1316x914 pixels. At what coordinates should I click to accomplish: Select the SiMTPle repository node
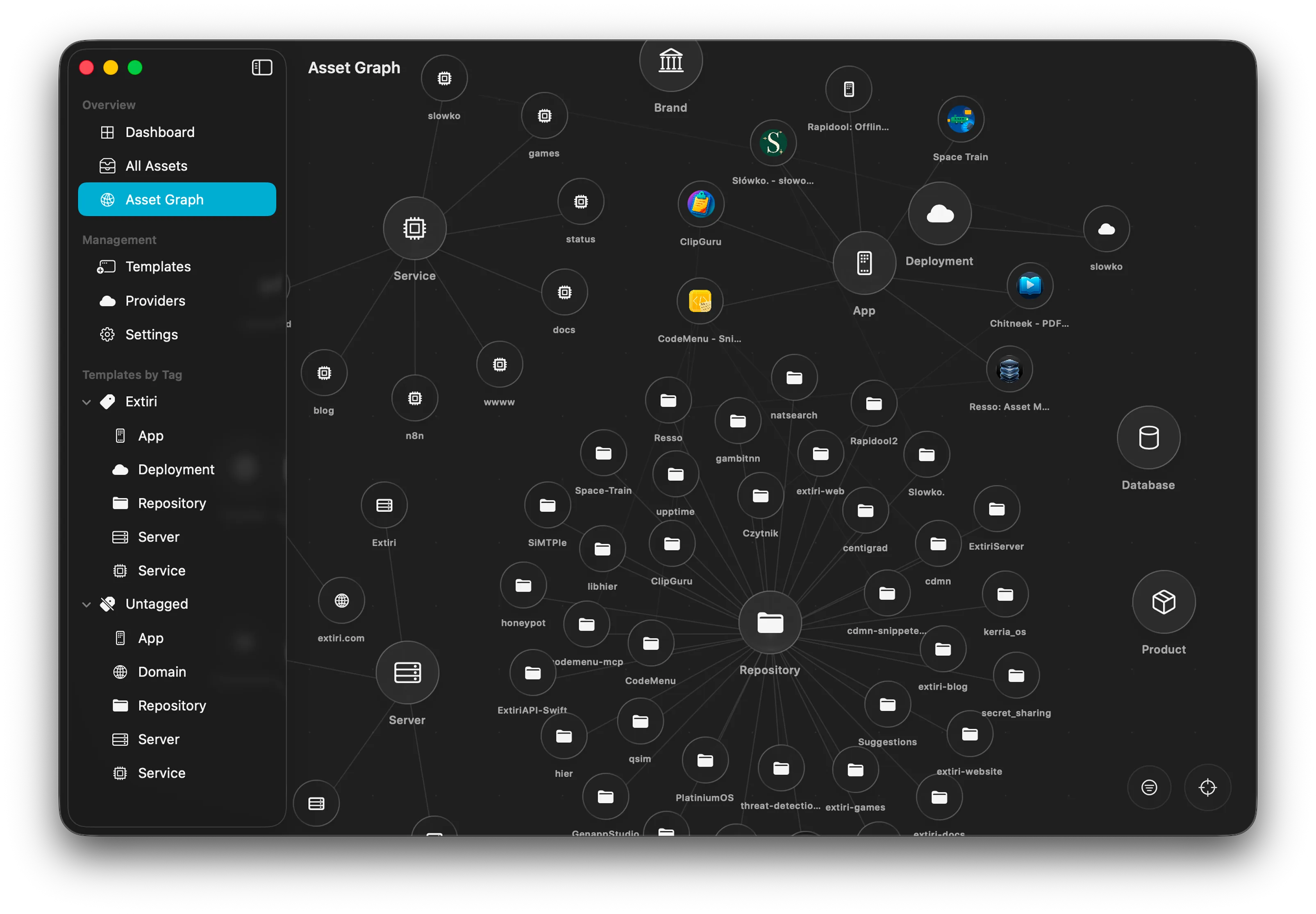click(x=547, y=505)
